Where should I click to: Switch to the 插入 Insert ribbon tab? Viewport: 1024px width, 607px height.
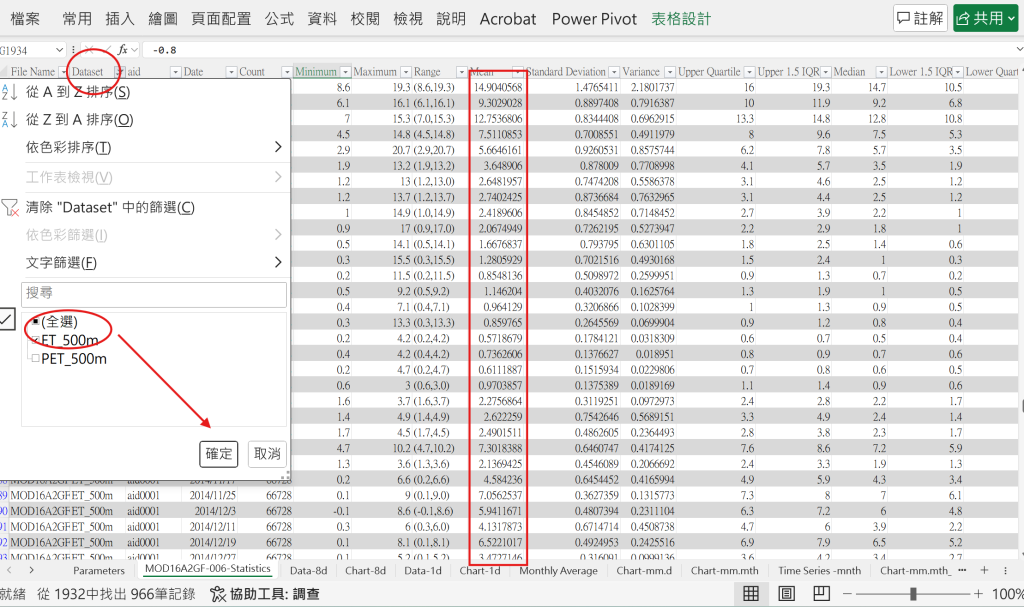click(x=120, y=19)
